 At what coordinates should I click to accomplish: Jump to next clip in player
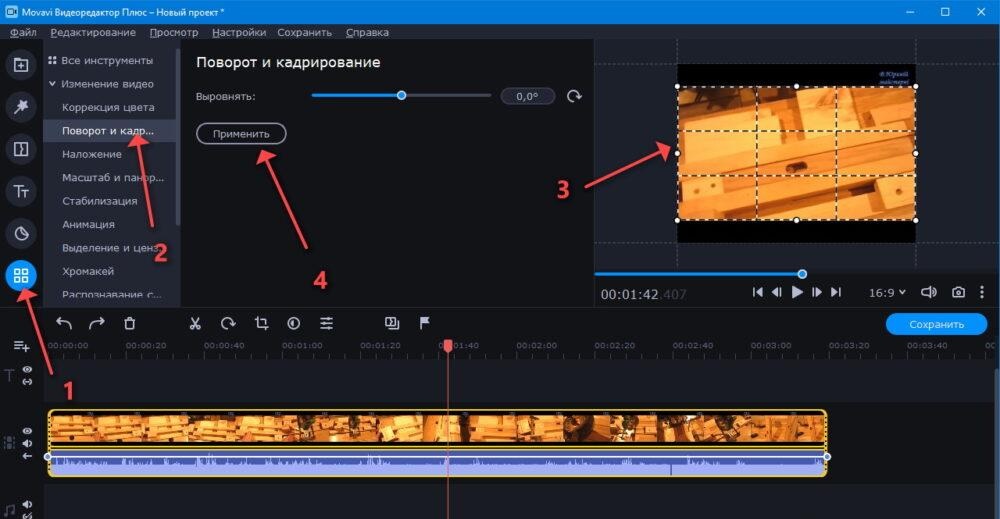[x=836, y=292]
